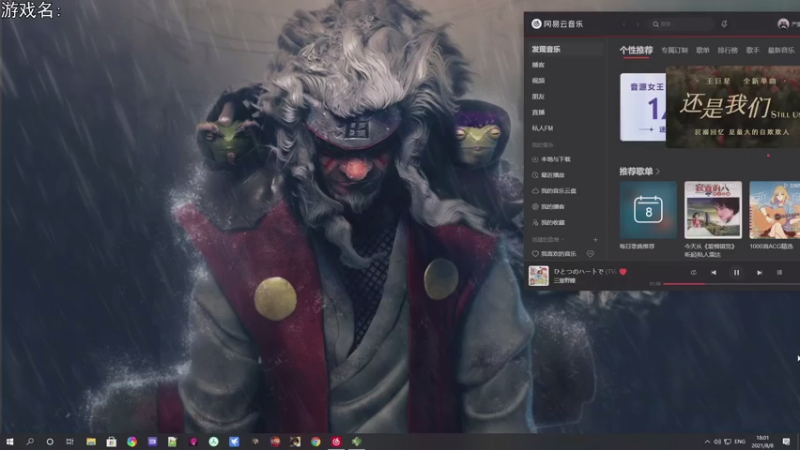Open Cortana from the taskbar

[50, 441]
